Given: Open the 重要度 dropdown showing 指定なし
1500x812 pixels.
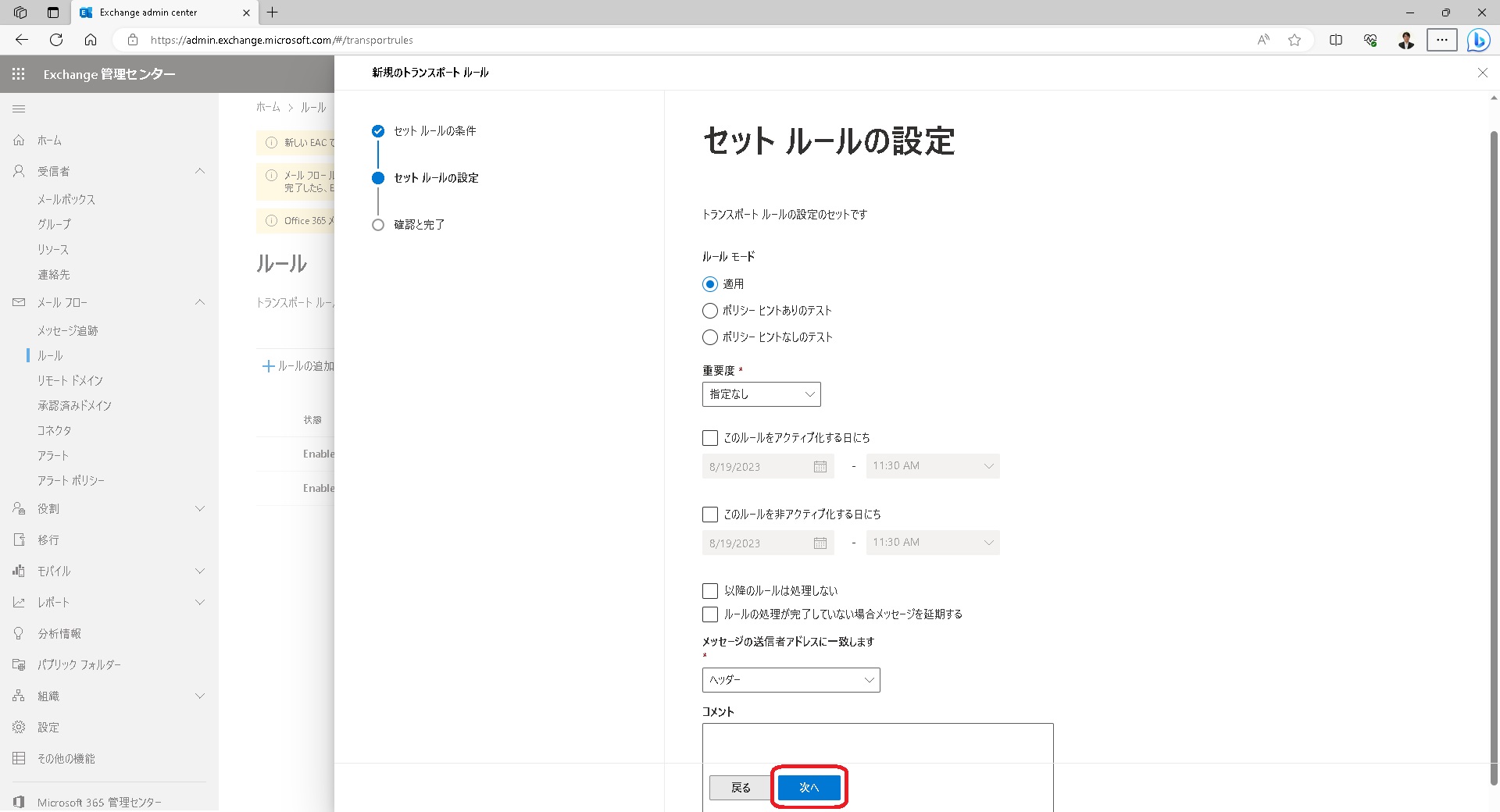Looking at the screenshot, I should pos(760,394).
